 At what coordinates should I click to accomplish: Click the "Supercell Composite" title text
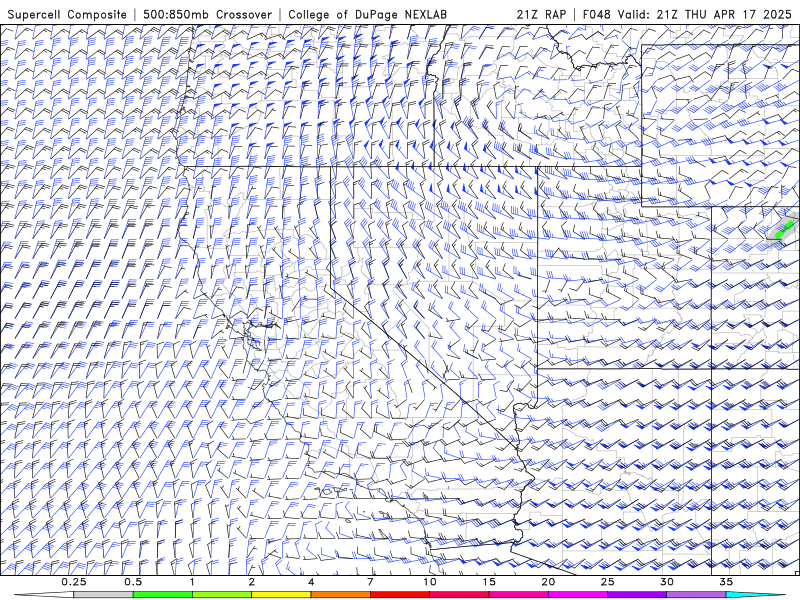point(67,14)
